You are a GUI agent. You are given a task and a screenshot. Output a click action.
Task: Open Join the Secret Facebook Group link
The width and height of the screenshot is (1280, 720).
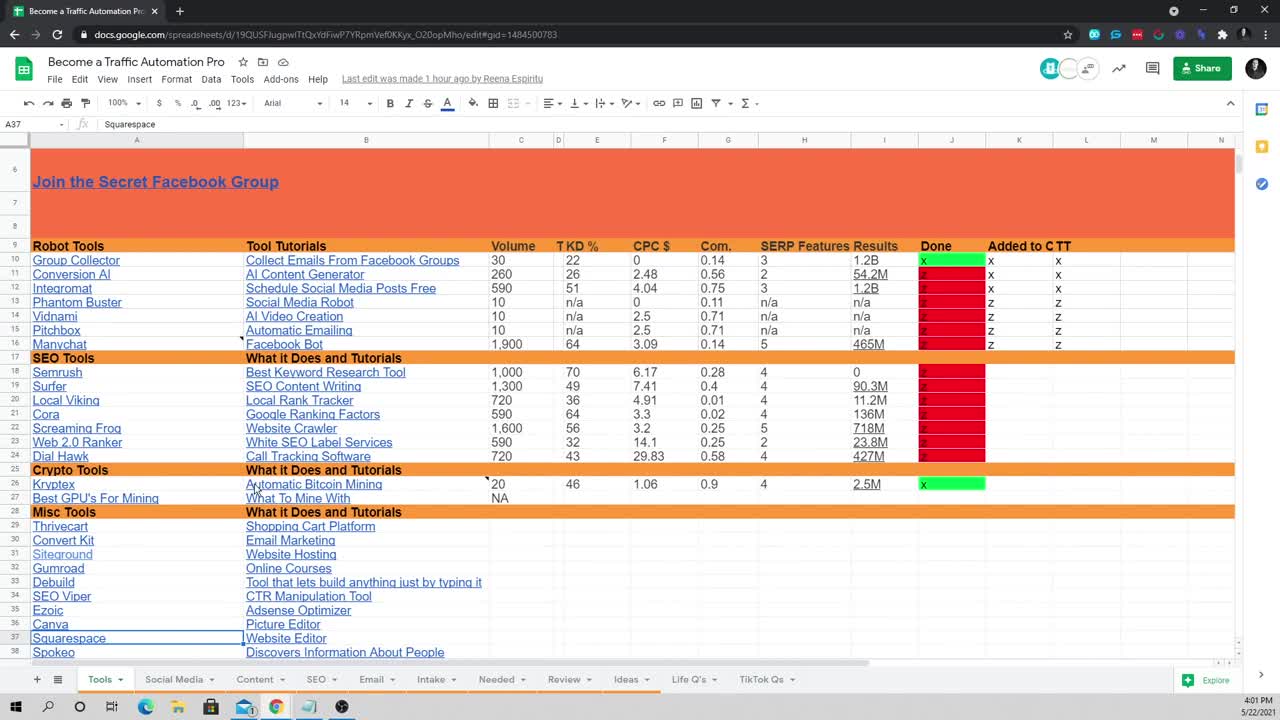(155, 182)
